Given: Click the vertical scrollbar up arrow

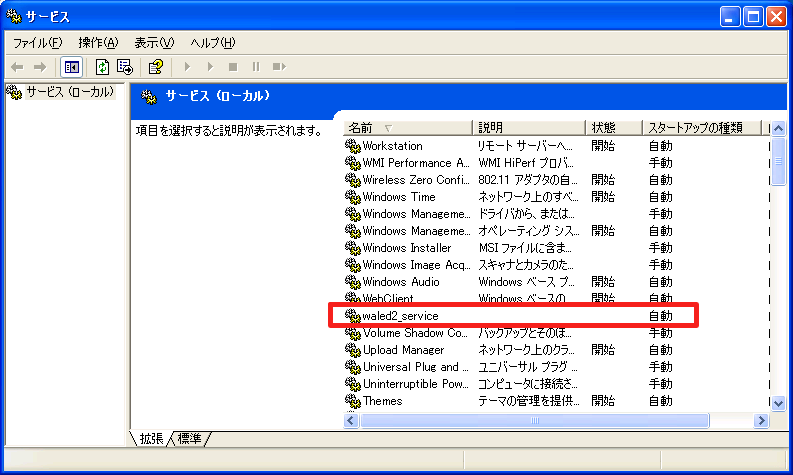Looking at the screenshot, I should [x=778, y=128].
